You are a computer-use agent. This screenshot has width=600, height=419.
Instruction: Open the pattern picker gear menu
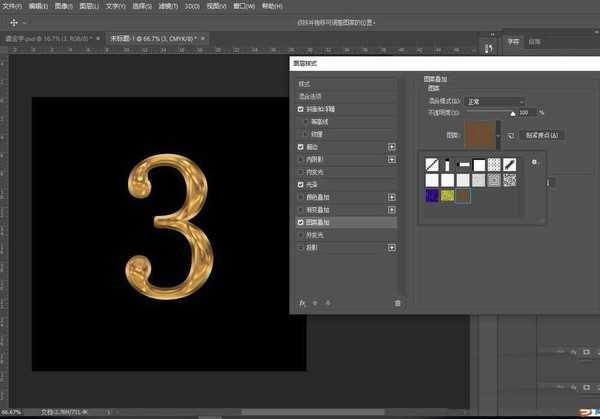point(535,161)
